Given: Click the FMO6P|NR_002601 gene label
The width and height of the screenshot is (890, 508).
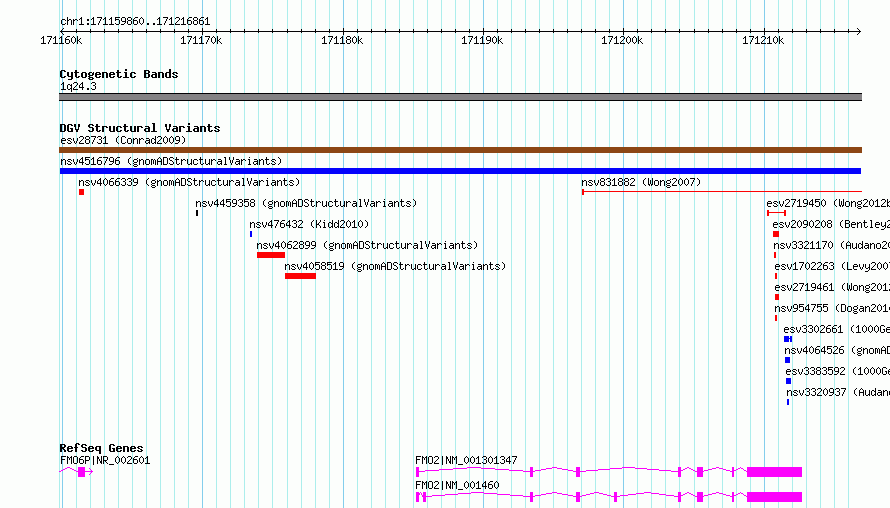Looking at the screenshot, I should (x=105, y=460).
